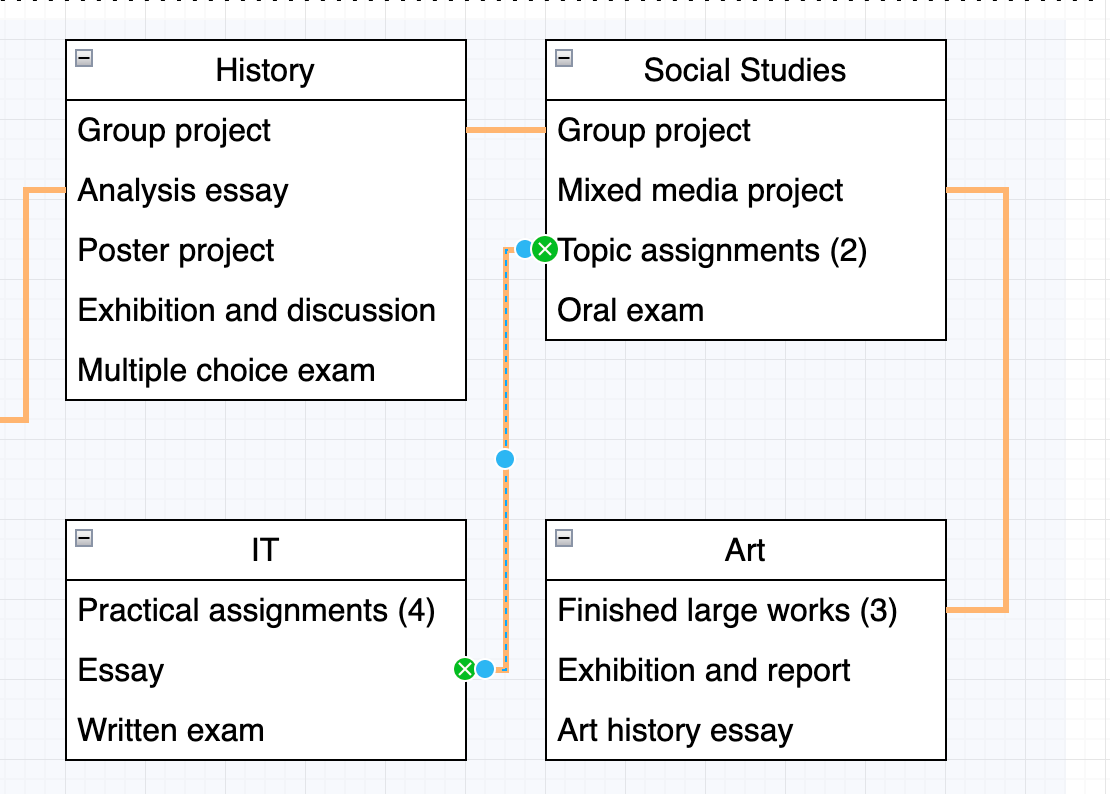Click the minus icon on the Art table header
The height and width of the screenshot is (794, 1110).
pyautogui.click(x=564, y=537)
